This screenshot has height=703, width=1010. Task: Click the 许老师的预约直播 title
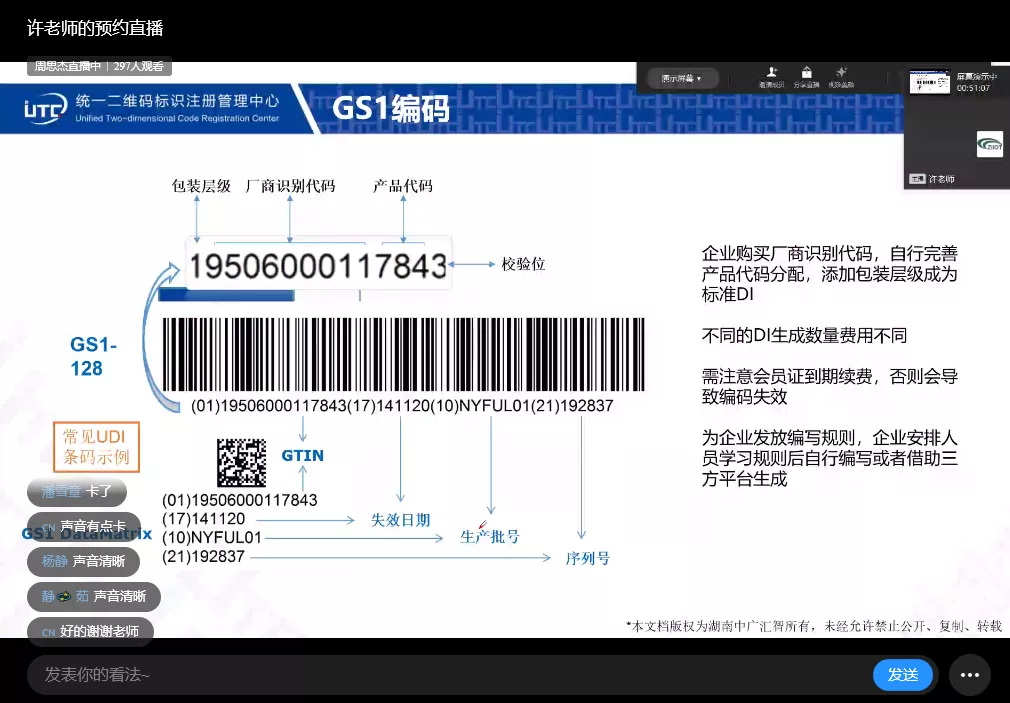(95, 28)
